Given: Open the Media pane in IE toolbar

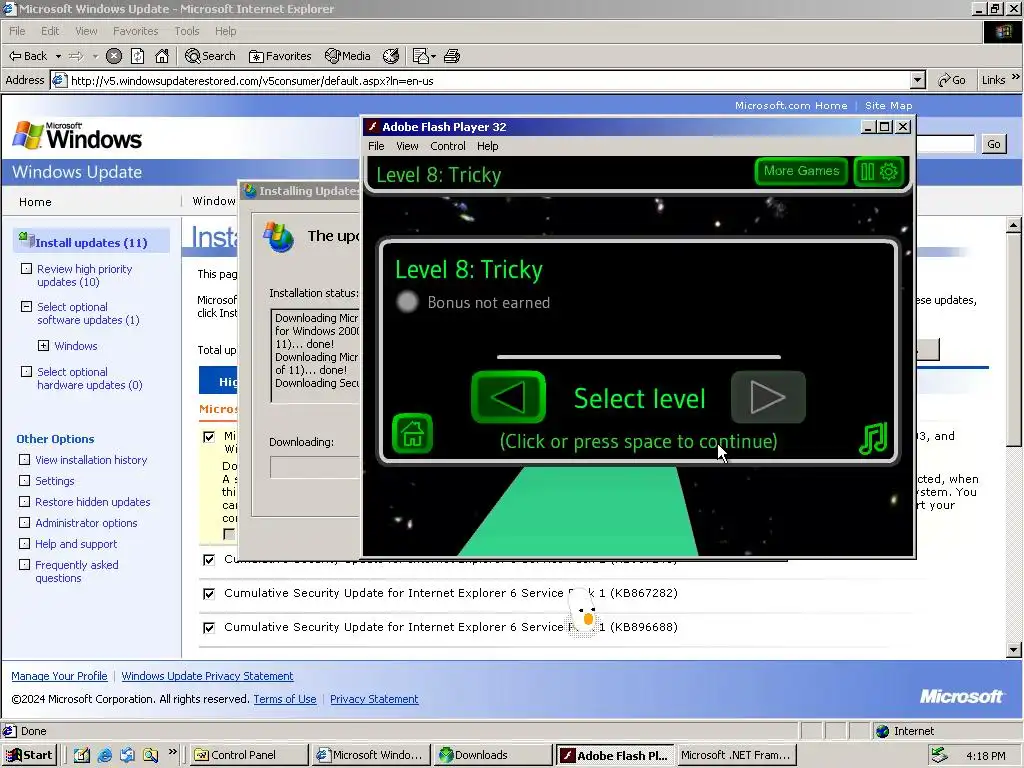Looking at the screenshot, I should click(347, 56).
